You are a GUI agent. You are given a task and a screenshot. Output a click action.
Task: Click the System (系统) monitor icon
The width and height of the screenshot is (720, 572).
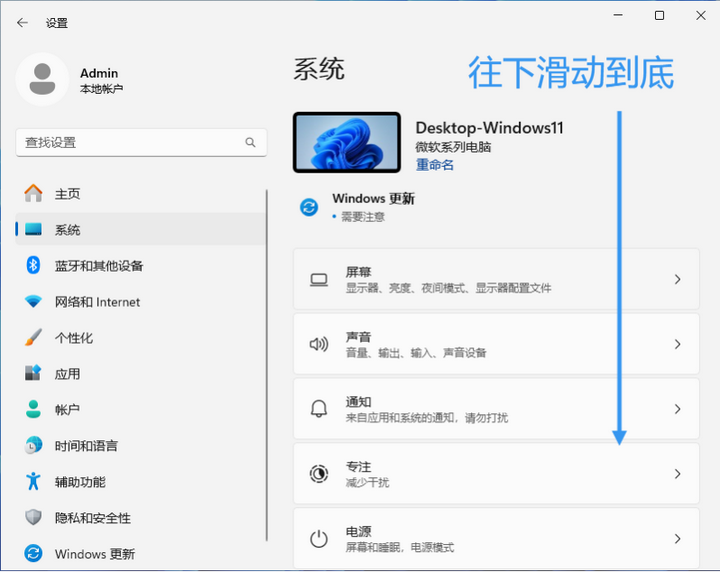(x=33, y=229)
